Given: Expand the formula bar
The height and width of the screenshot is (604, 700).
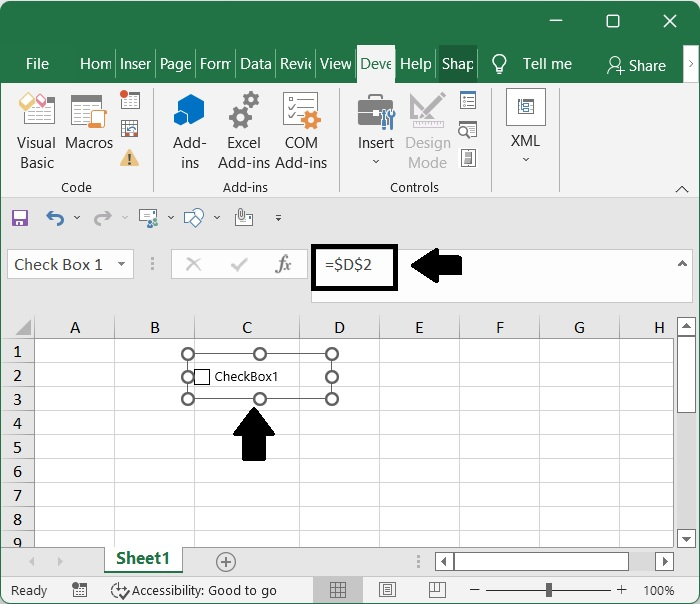Looking at the screenshot, I should (682, 264).
